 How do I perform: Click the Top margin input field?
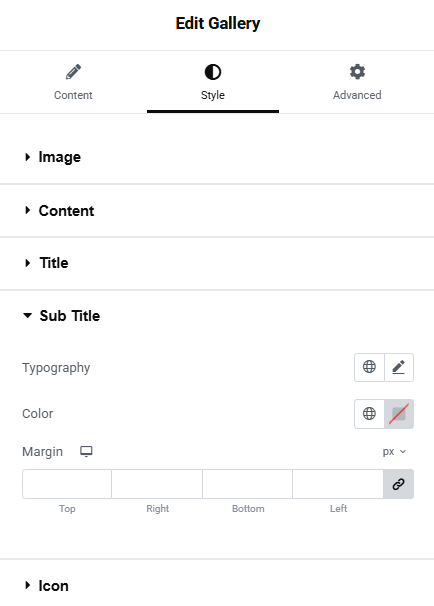pyautogui.click(x=67, y=484)
